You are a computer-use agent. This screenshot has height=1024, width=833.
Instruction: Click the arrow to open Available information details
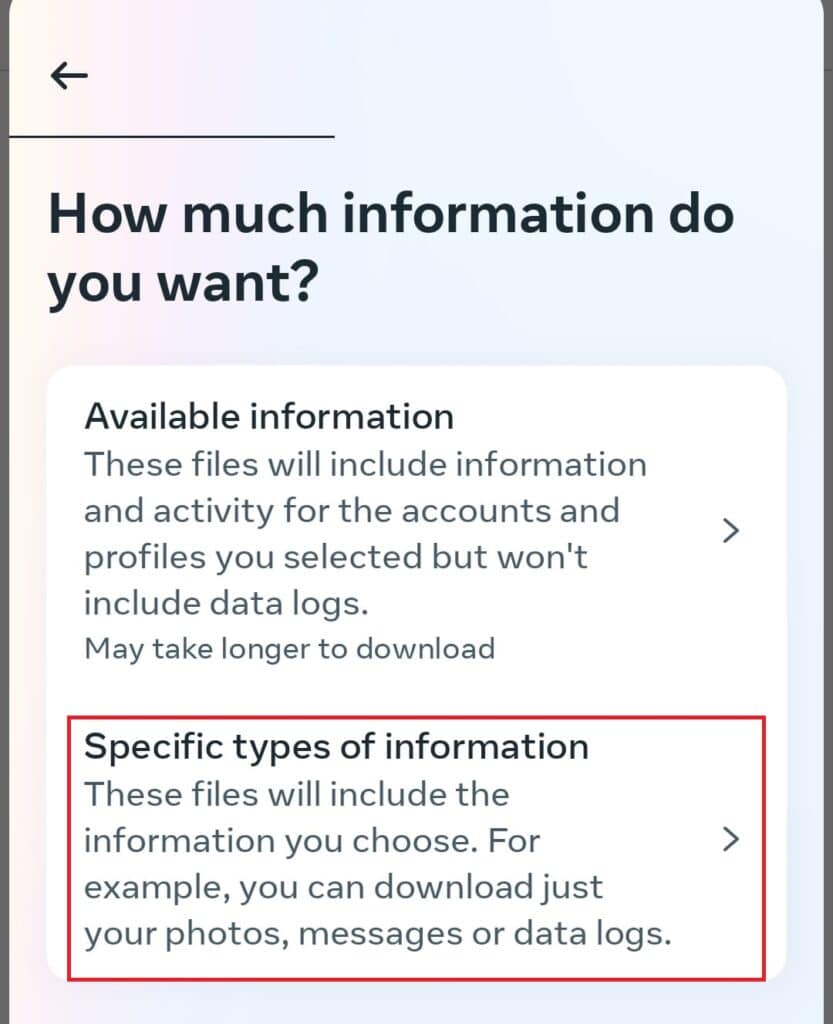[x=730, y=531]
